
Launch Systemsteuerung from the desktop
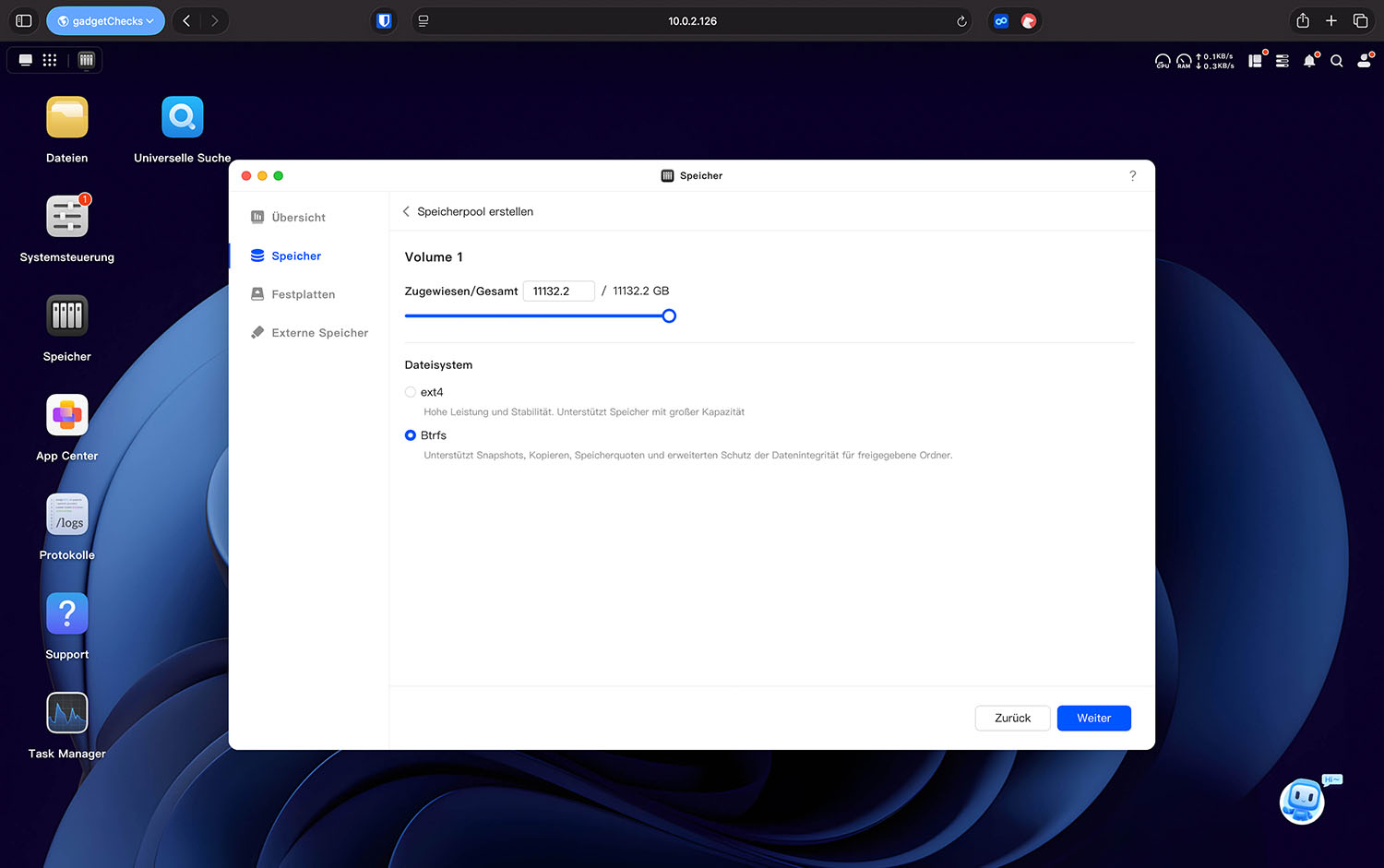(67, 217)
